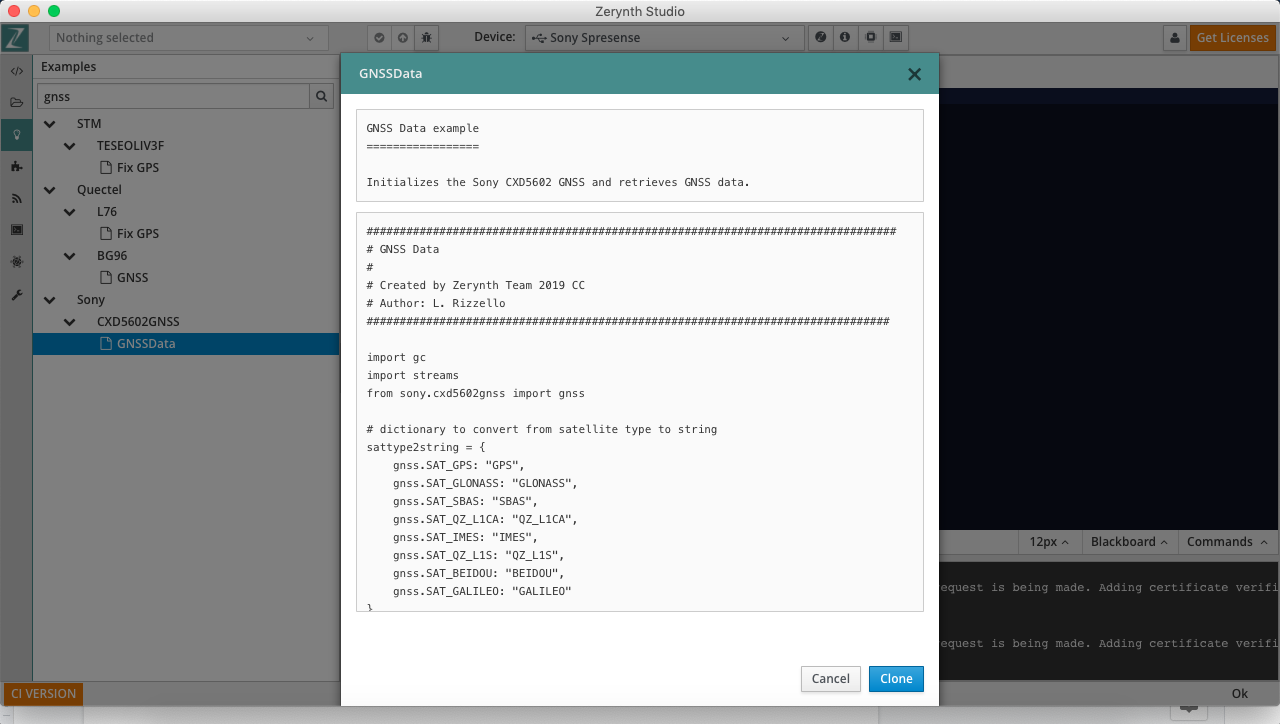Click the examples search magnifier icon
This screenshot has width=1280, height=724.
[322, 97]
